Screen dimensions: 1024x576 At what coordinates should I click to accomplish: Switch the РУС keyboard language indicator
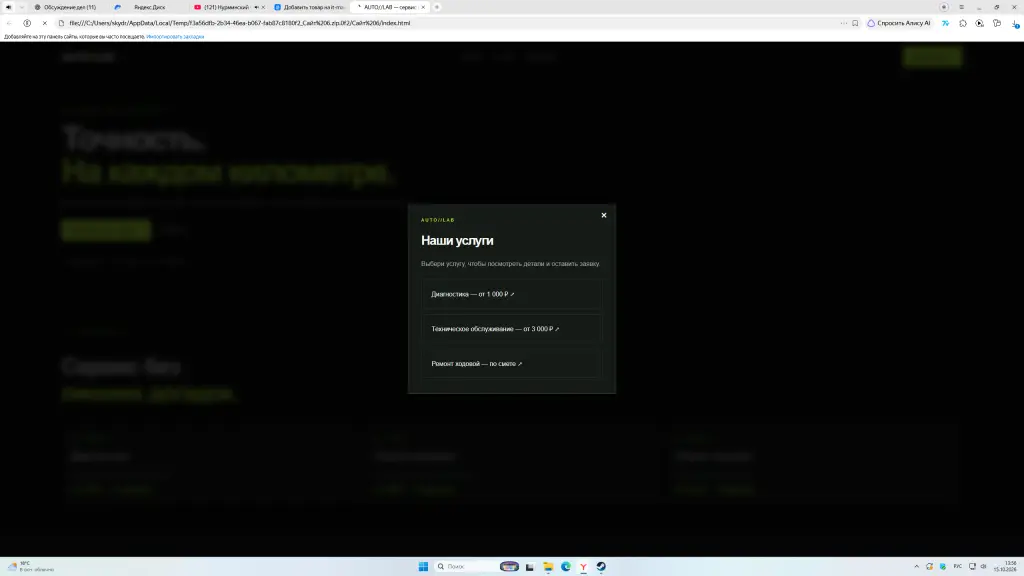(957, 566)
